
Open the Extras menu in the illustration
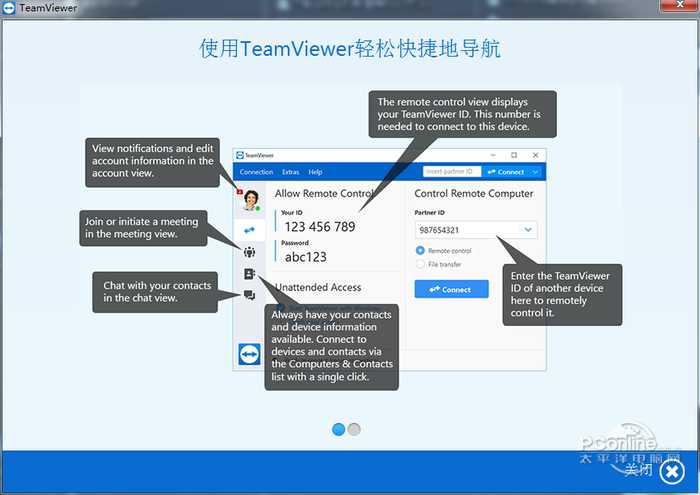(291, 172)
